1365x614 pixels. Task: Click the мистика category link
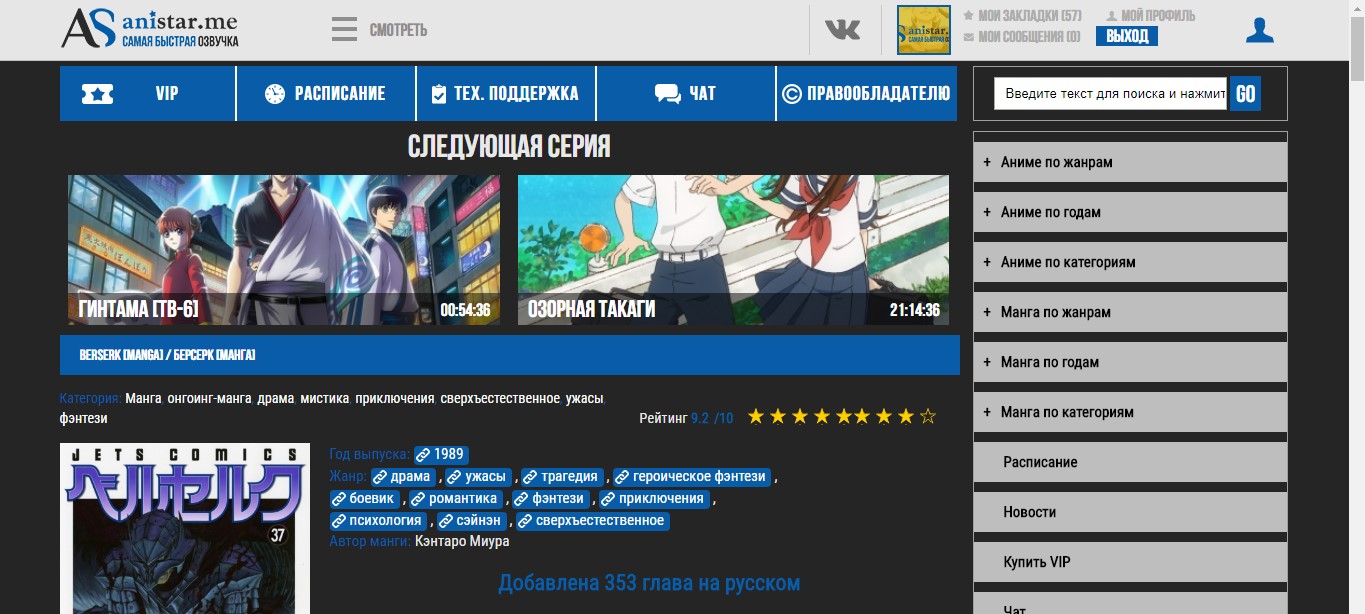(x=324, y=398)
